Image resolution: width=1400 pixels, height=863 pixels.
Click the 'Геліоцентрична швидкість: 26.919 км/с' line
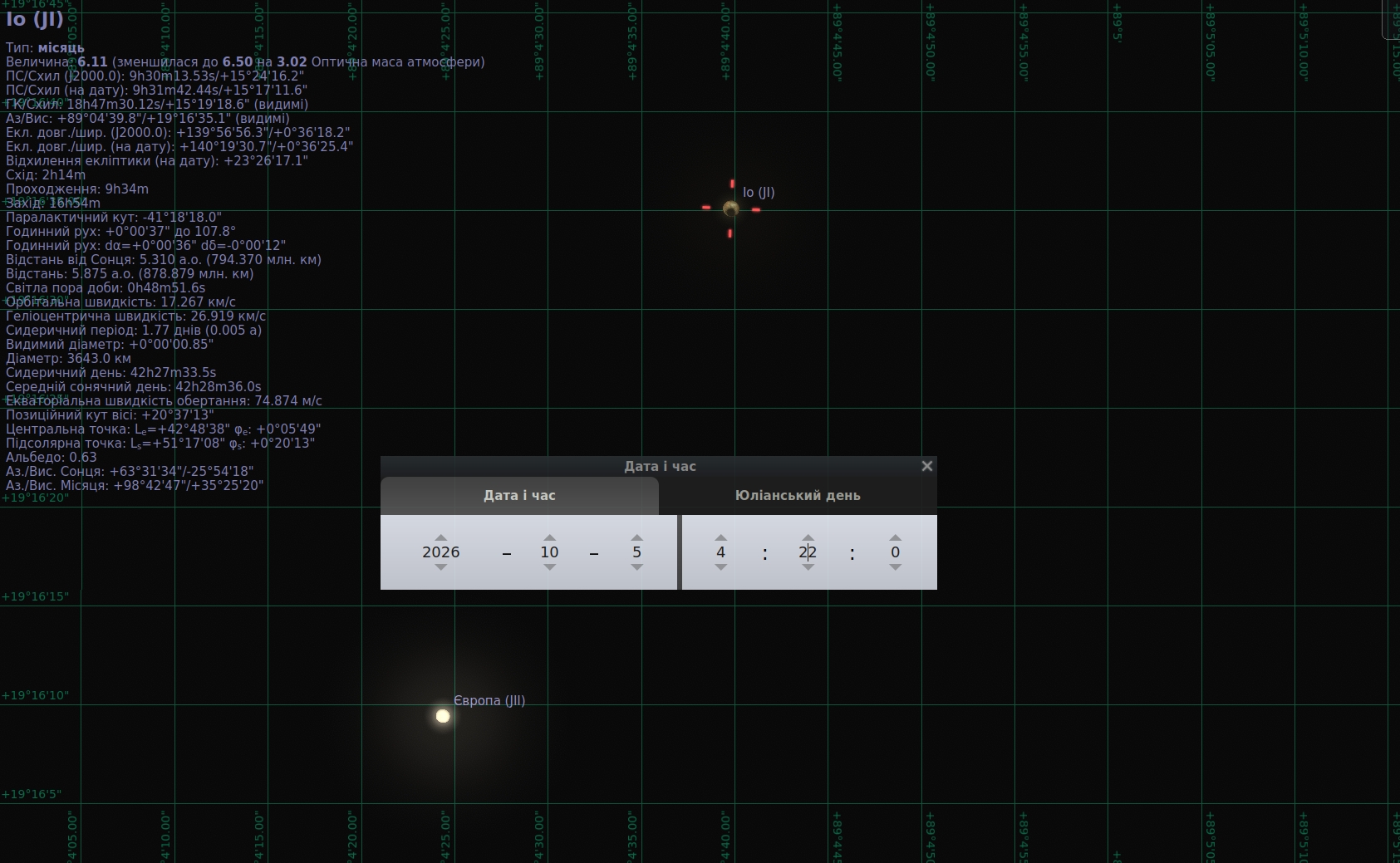[x=136, y=316]
